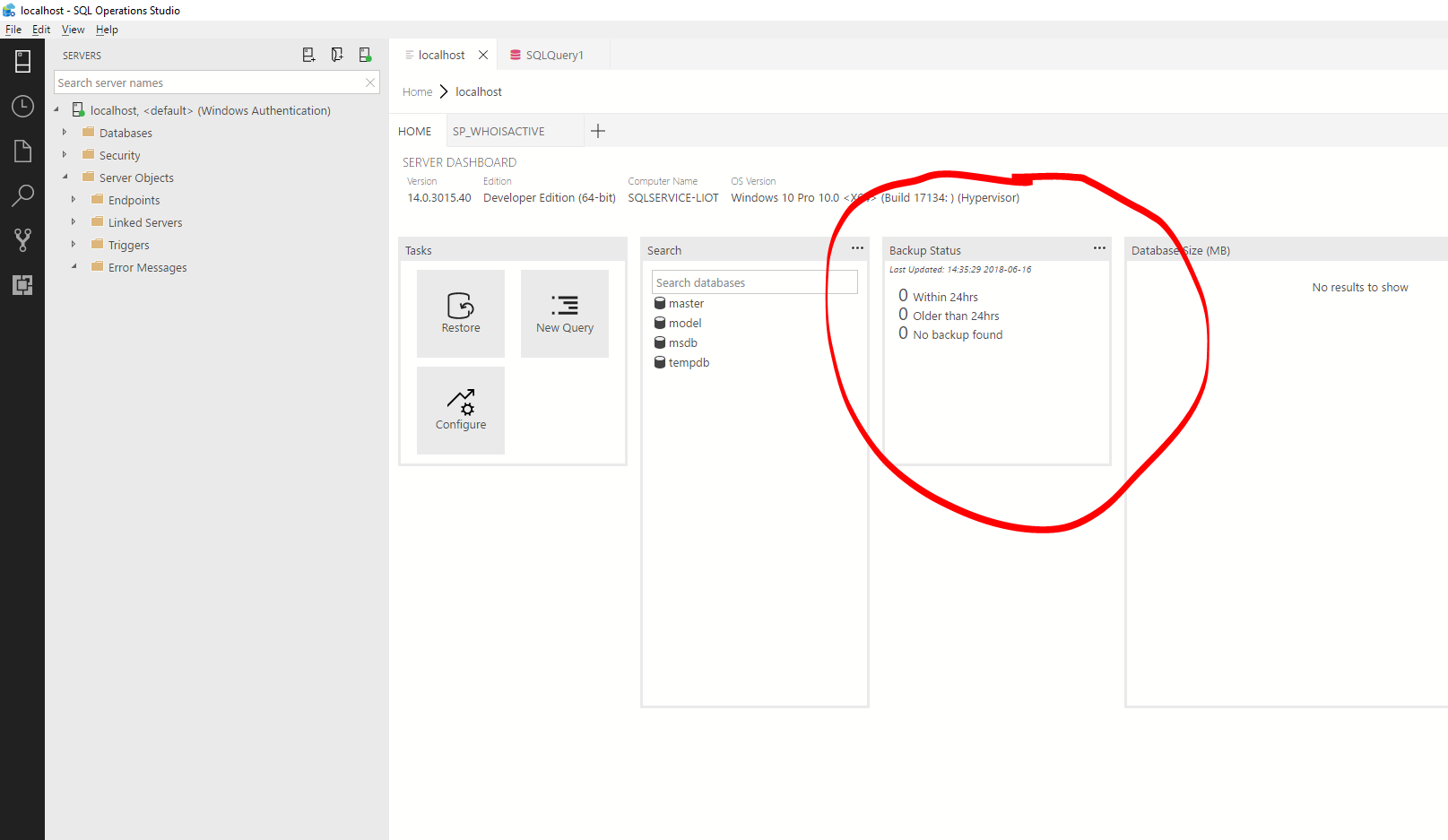Collapse the localhost server node

(56, 110)
